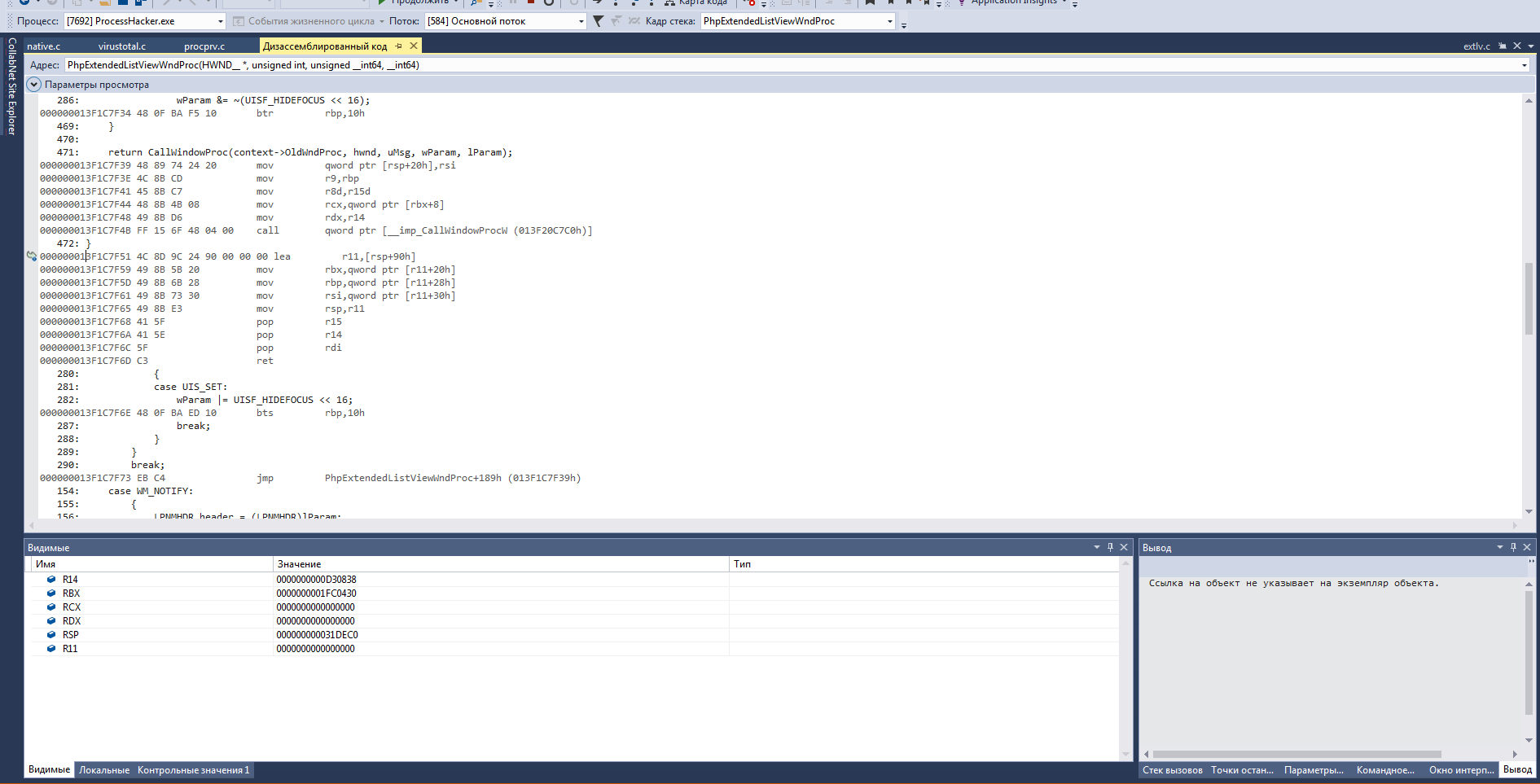The height and width of the screenshot is (784, 1540).
Task: Pin the Видимые panel with its pin icon
Action: pos(1109,547)
